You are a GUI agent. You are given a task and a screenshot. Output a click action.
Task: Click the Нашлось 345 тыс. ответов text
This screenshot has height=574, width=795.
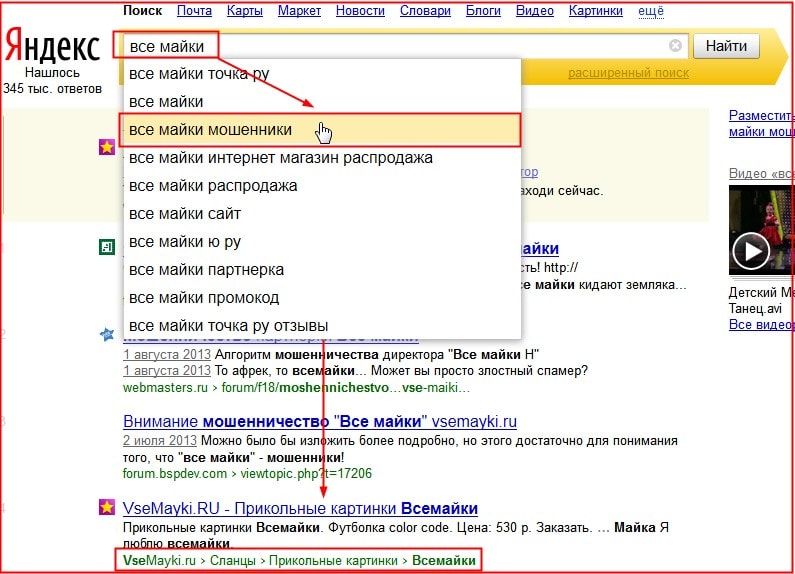tap(52, 81)
